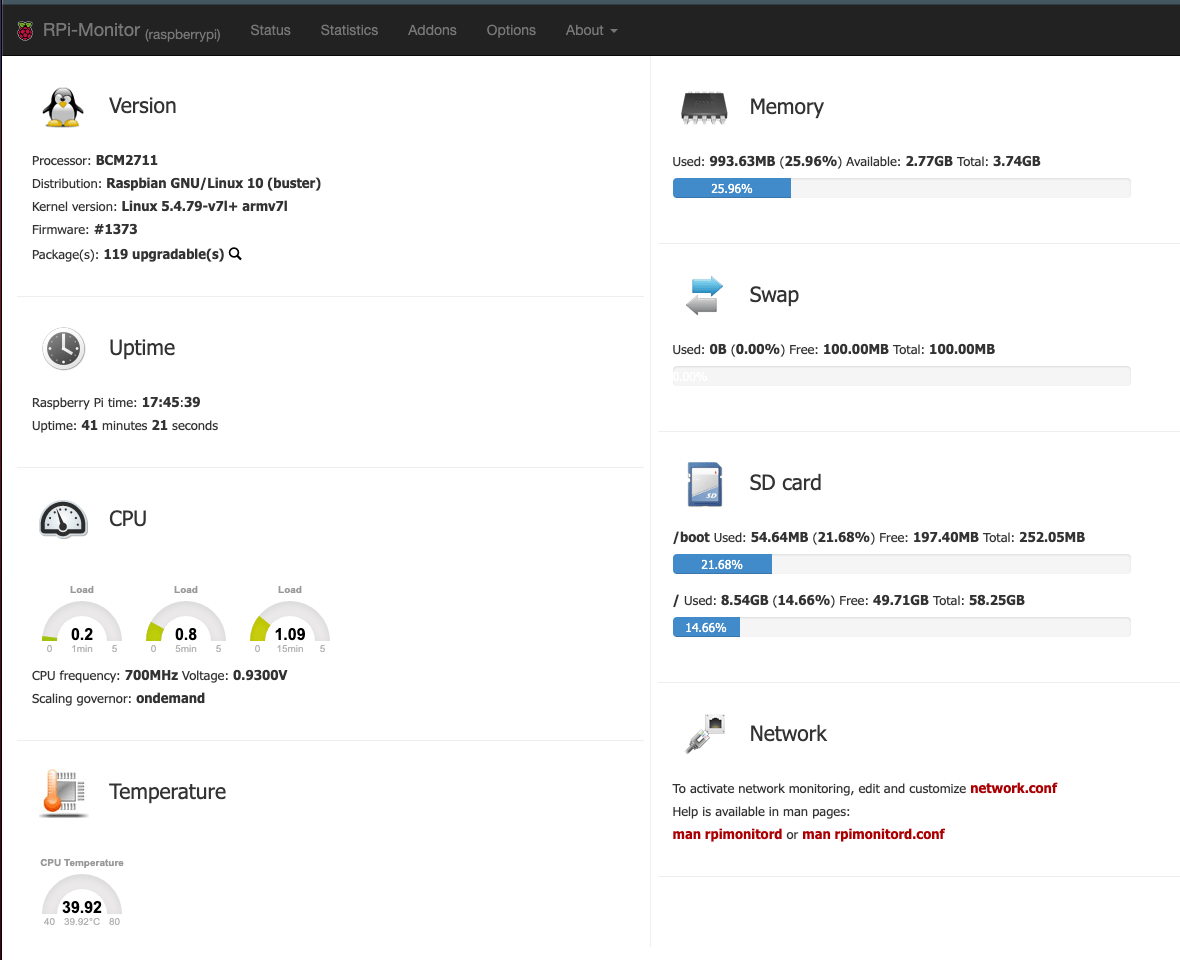Click the 119 upgradable(s) text
The width and height of the screenshot is (1180, 960).
coord(164,254)
